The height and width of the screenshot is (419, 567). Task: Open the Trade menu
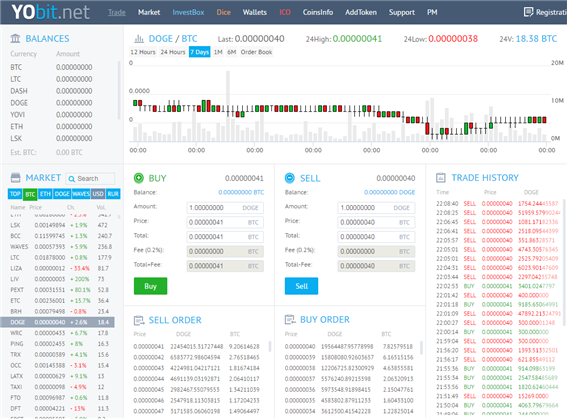117,12
